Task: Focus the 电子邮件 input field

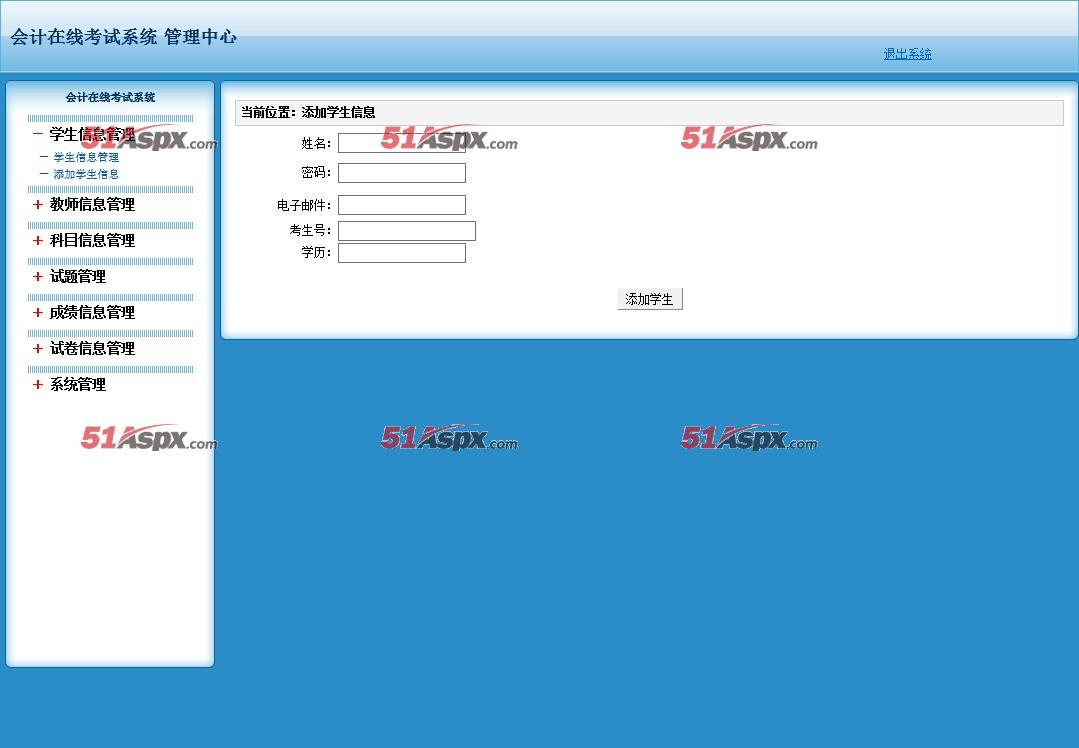Action: tap(402, 205)
